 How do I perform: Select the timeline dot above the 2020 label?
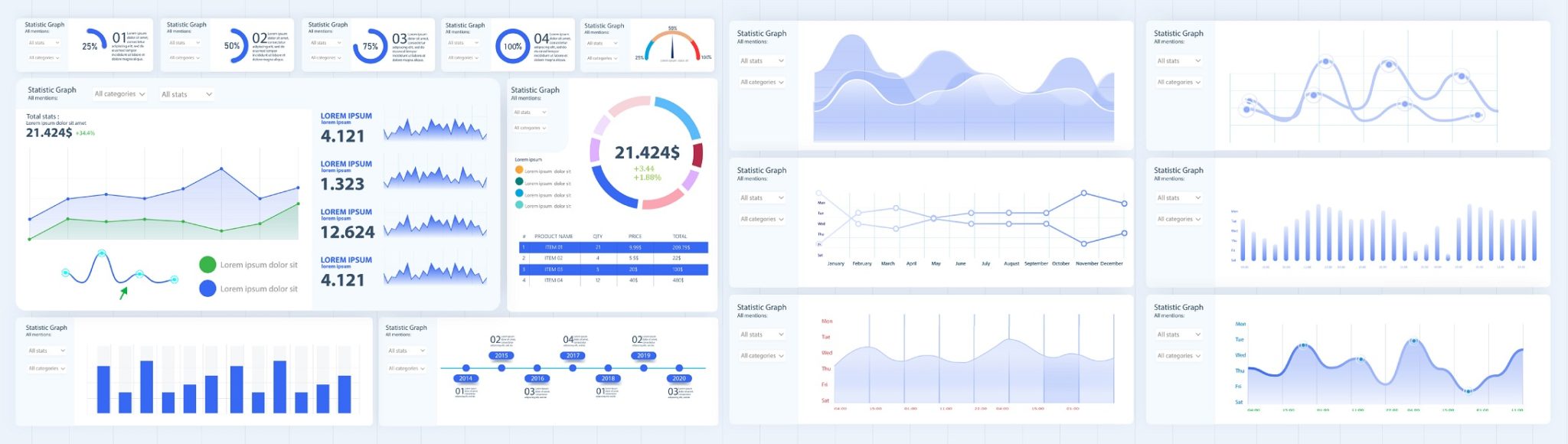coord(679,368)
